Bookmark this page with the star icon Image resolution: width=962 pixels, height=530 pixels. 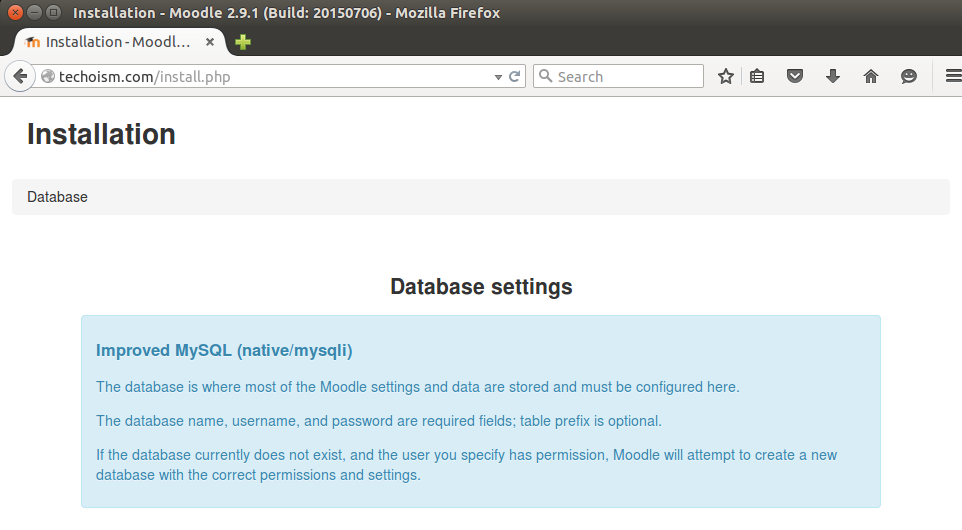pos(726,77)
